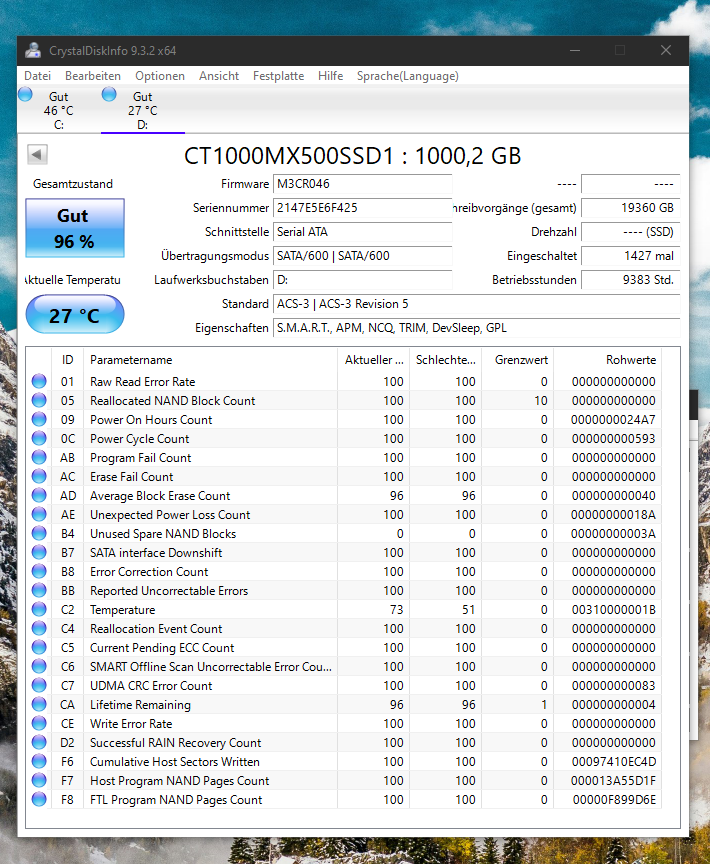Image resolution: width=710 pixels, height=864 pixels.
Task: Click status orb of Error Correction Count
Action: coord(39,571)
